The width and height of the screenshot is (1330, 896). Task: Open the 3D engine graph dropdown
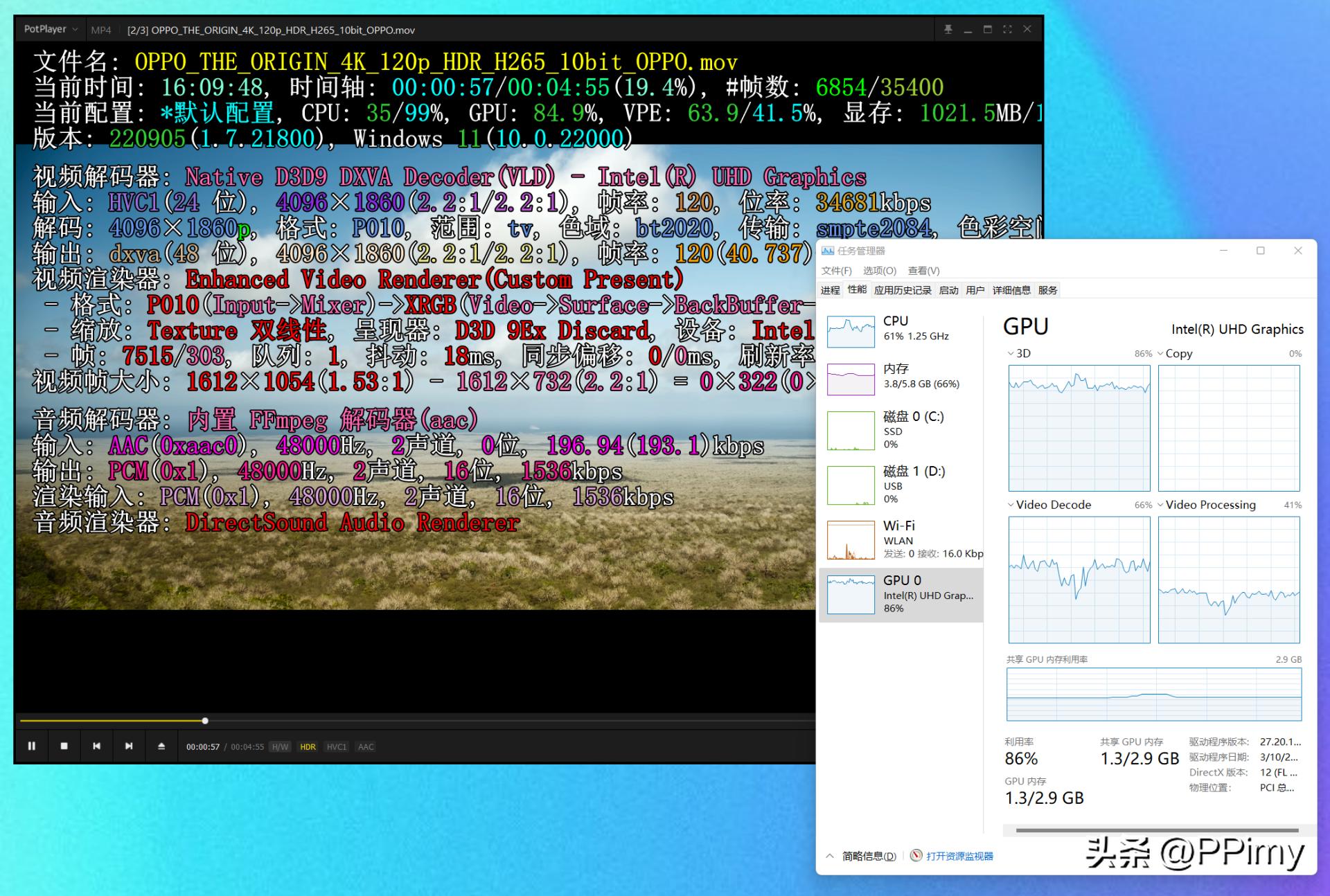(x=1018, y=354)
